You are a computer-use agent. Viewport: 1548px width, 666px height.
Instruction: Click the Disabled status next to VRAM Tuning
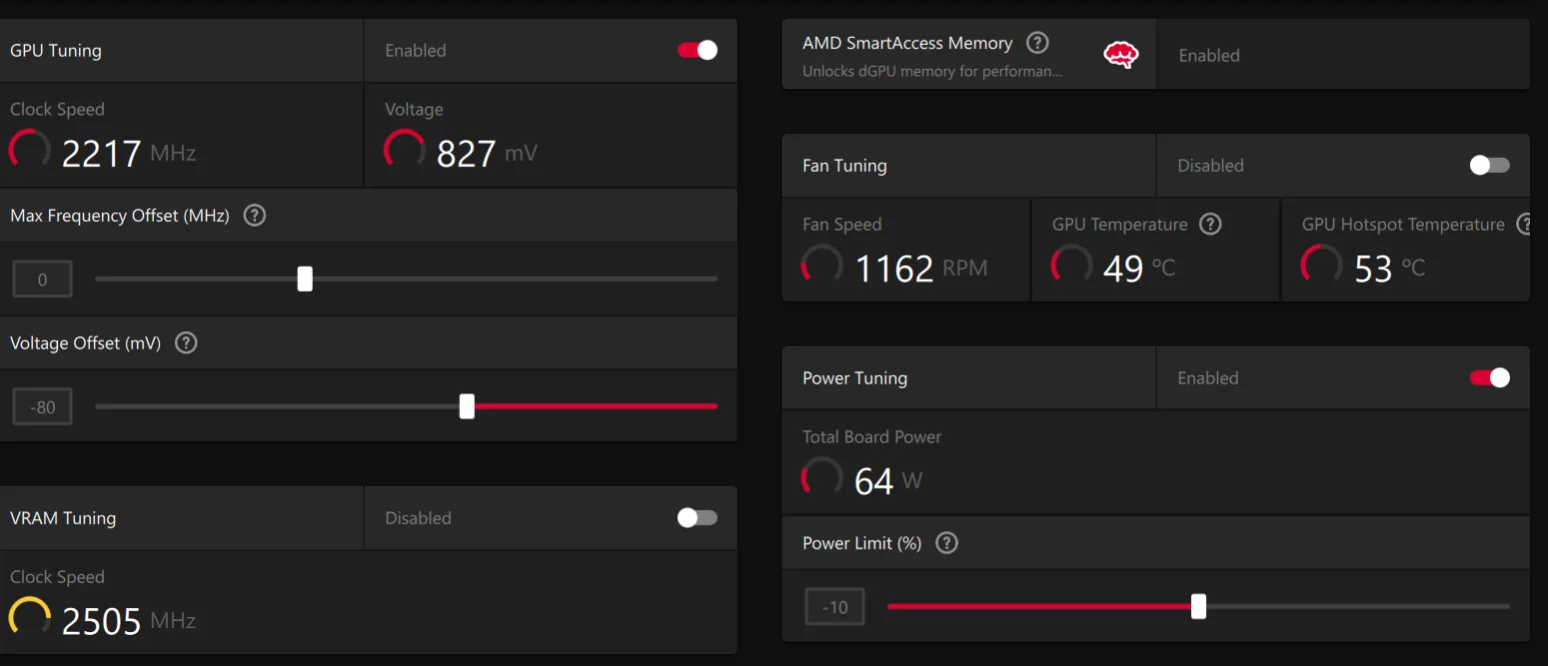[418, 518]
